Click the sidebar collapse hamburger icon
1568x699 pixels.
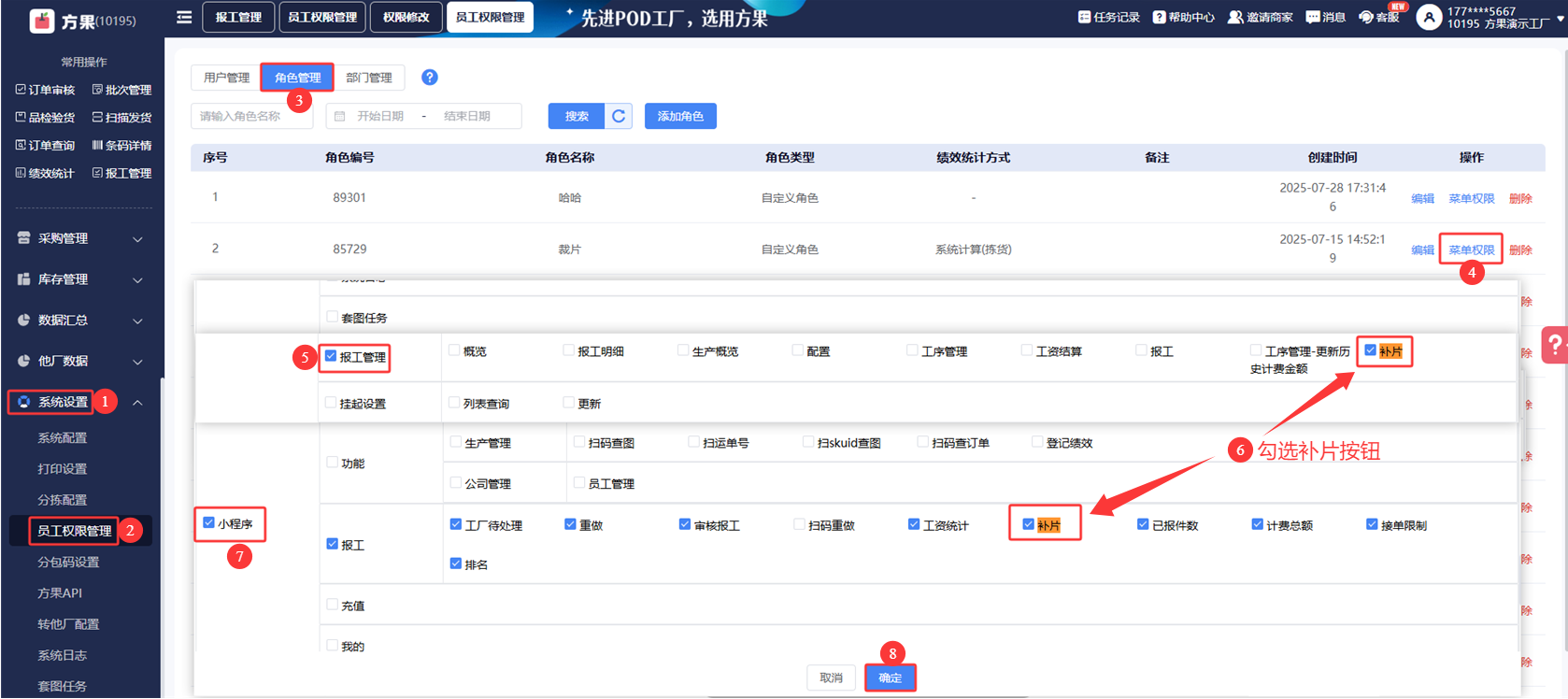184,17
